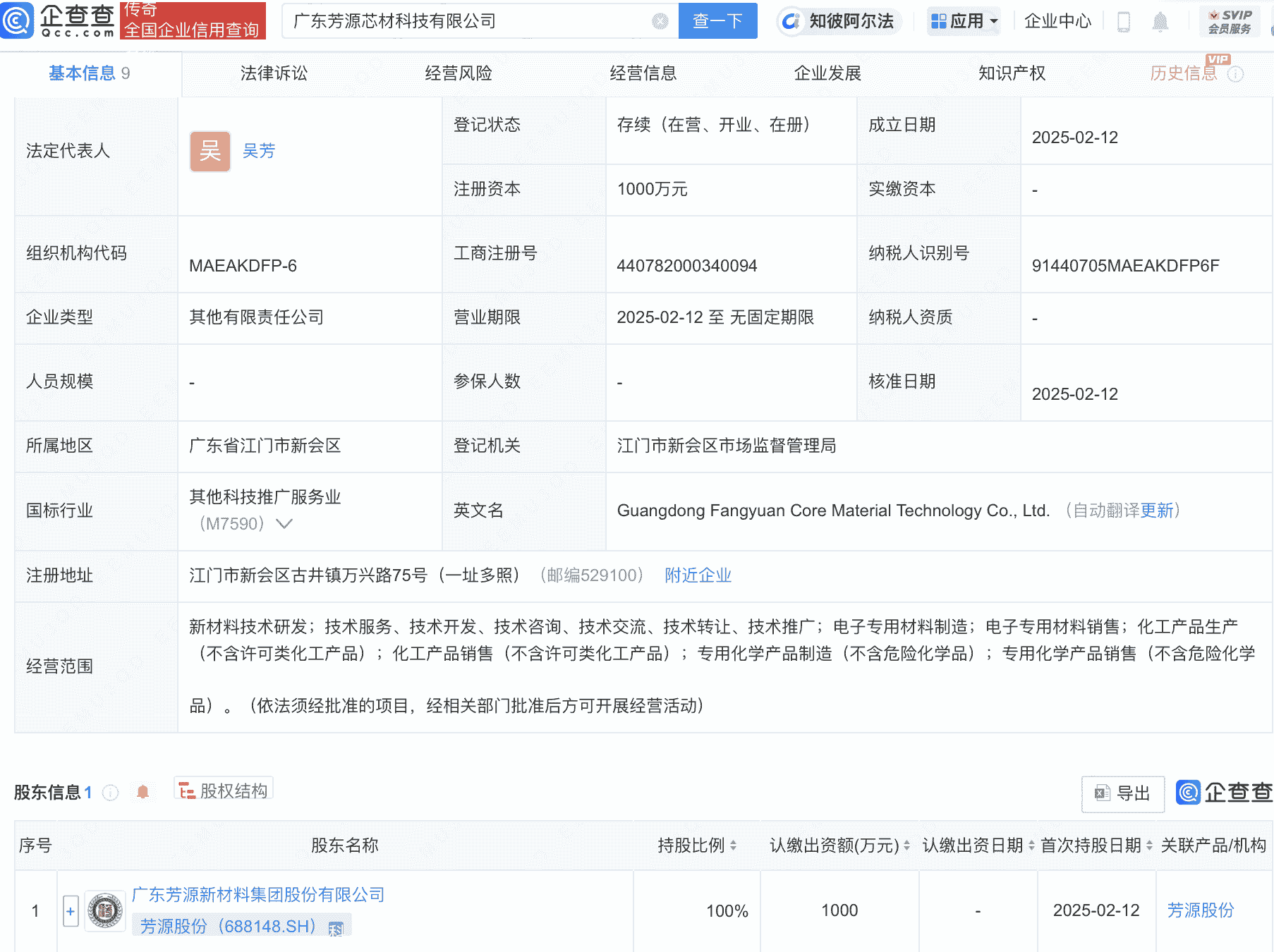The height and width of the screenshot is (952, 1274).
Task: Click the info icon next to 股东信息
Action: [x=109, y=791]
